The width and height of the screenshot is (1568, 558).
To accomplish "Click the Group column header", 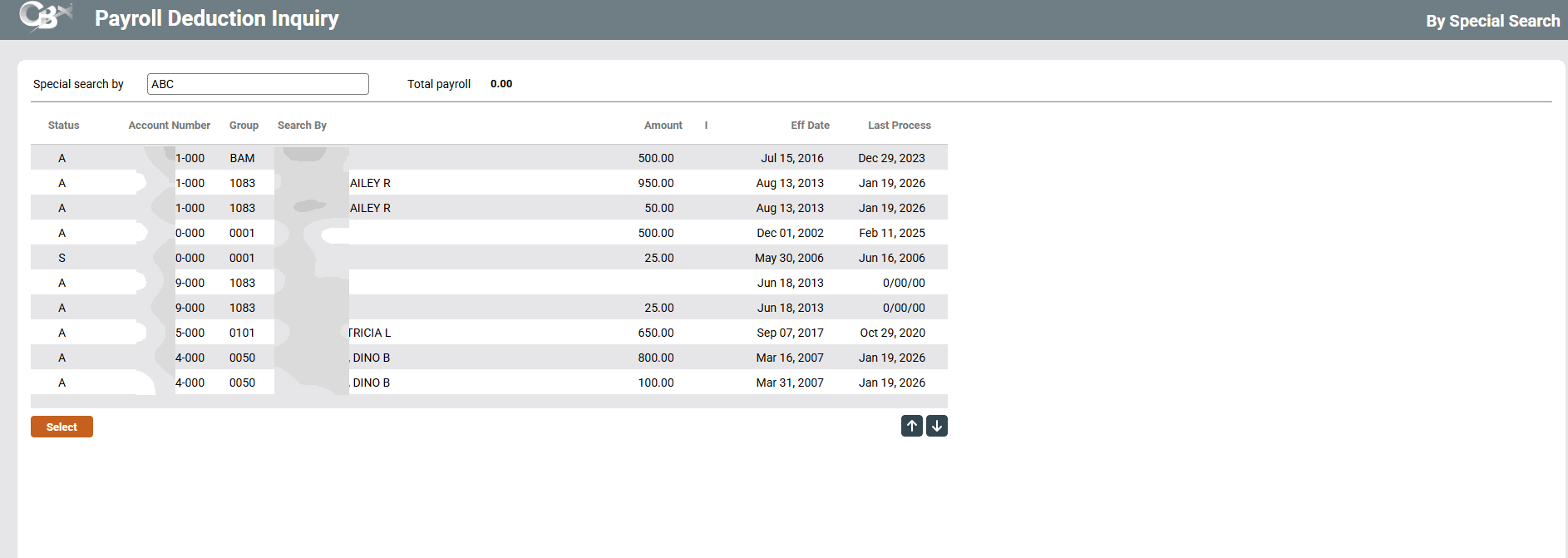I will coord(244,126).
